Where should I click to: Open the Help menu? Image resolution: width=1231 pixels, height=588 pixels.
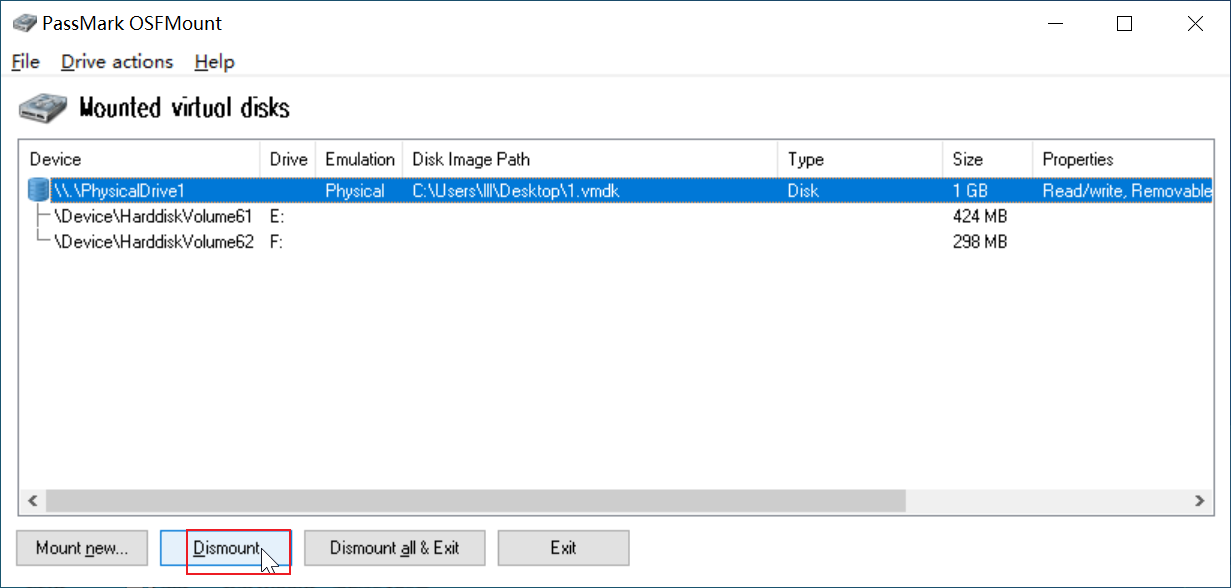click(x=214, y=62)
